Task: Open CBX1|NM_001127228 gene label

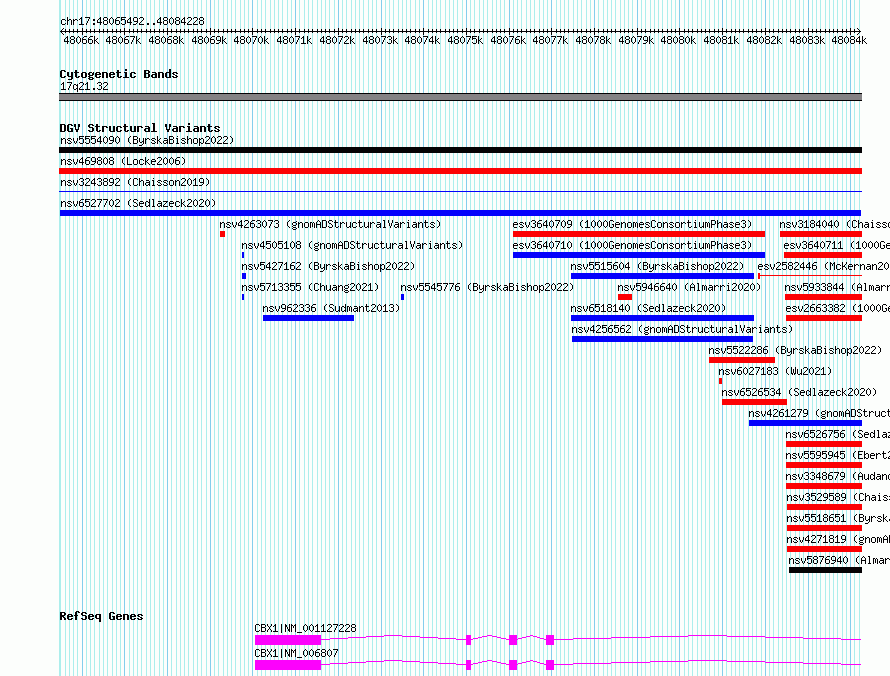Action: point(305,628)
